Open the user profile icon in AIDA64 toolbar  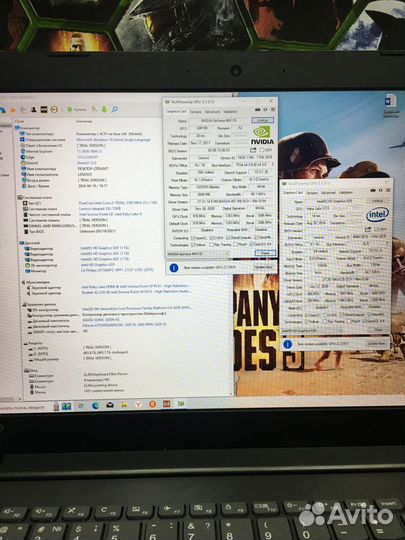click(34, 110)
